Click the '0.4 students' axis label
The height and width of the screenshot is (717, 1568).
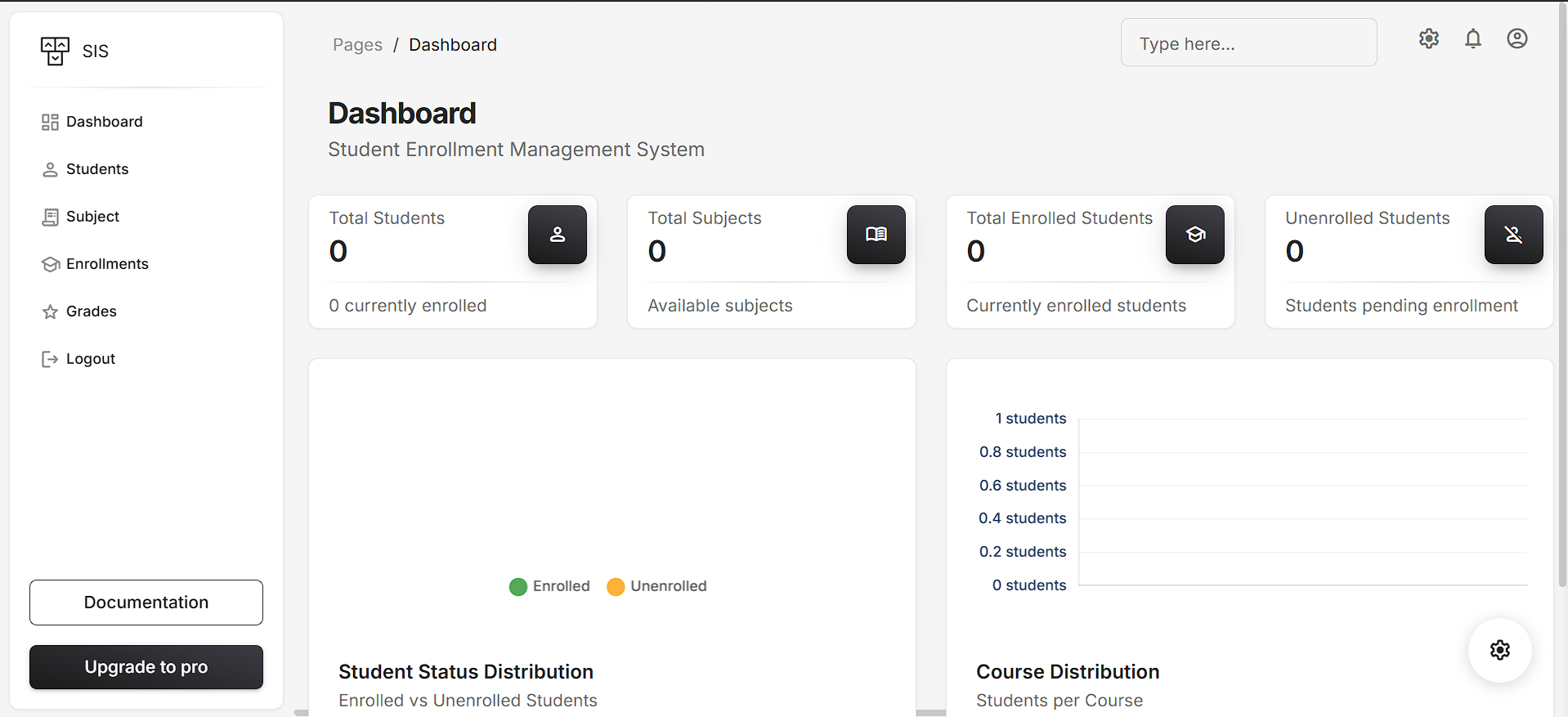point(1023,518)
